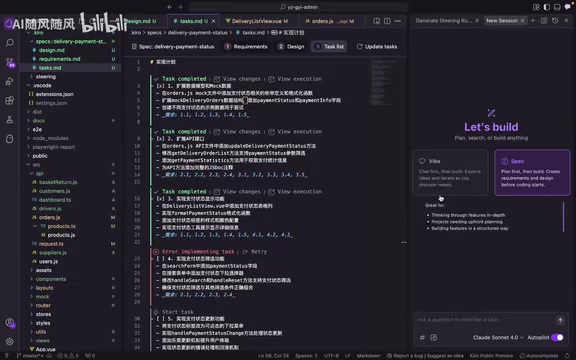Toggle checkbox for task 2 扩展API接口
This screenshot has width=576, height=360.
click(x=160, y=139)
